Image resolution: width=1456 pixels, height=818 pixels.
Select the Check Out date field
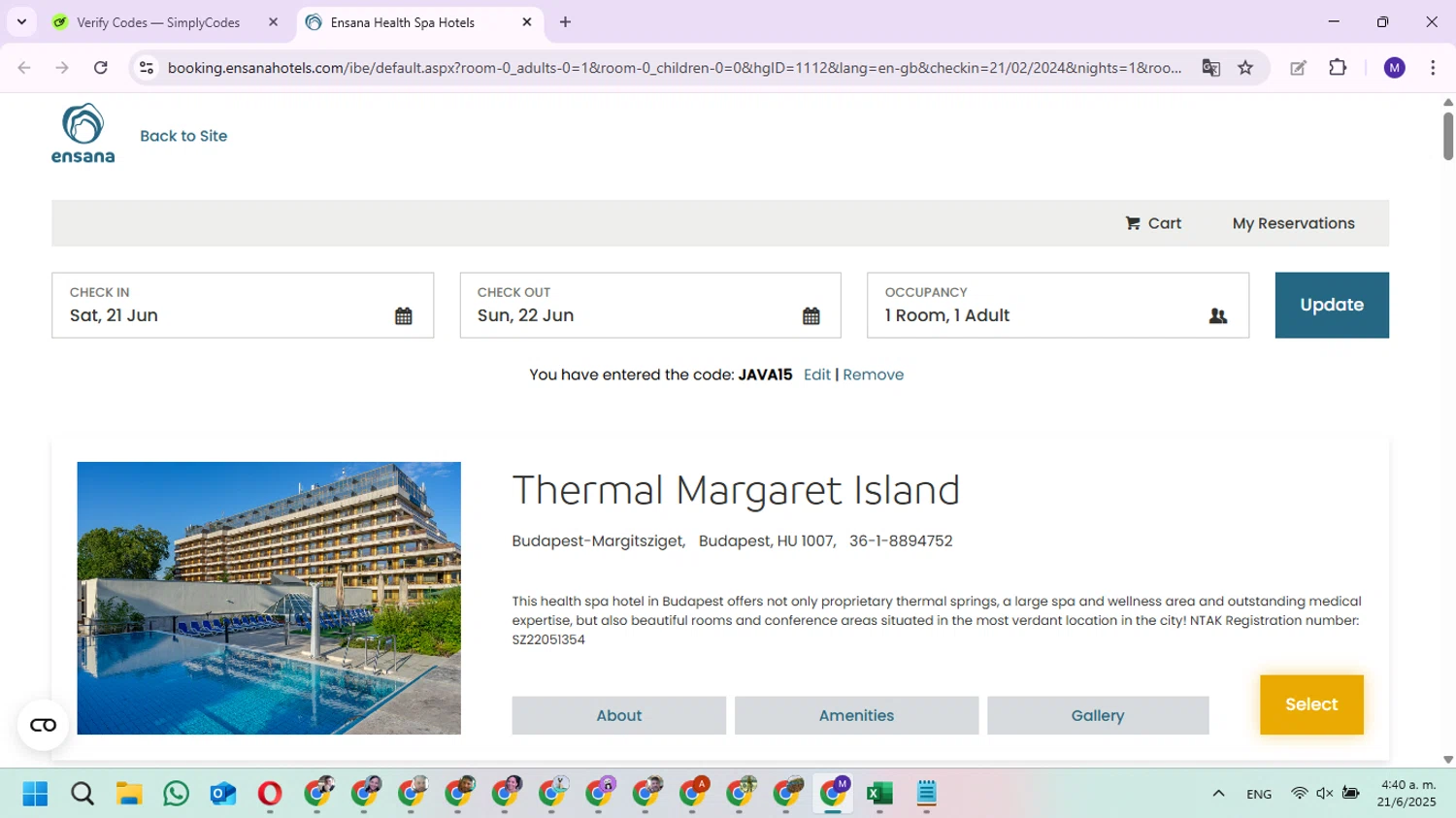pyautogui.click(x=650, y=305)
